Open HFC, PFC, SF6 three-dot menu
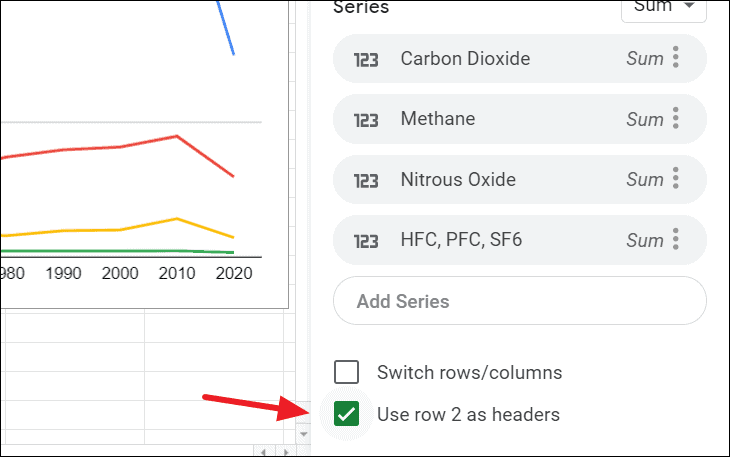 point(676,239)
